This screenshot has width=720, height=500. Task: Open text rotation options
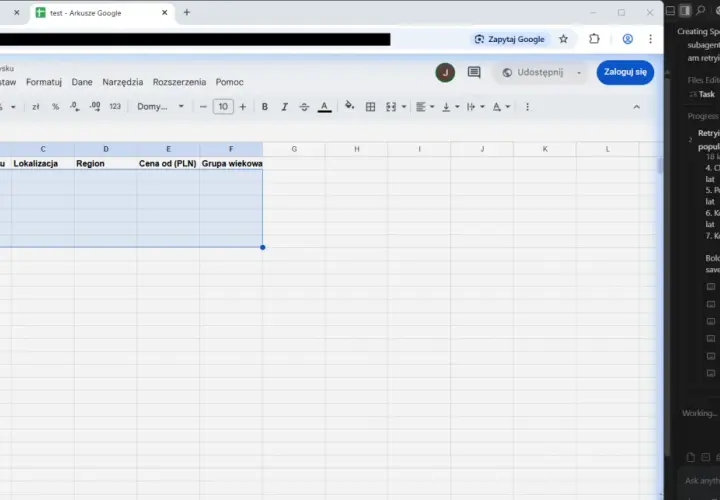click(501, 107)
